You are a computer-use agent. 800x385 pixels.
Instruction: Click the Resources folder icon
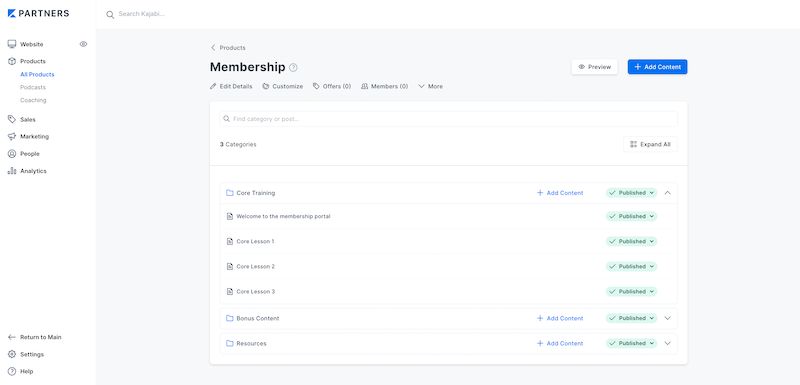230,343
